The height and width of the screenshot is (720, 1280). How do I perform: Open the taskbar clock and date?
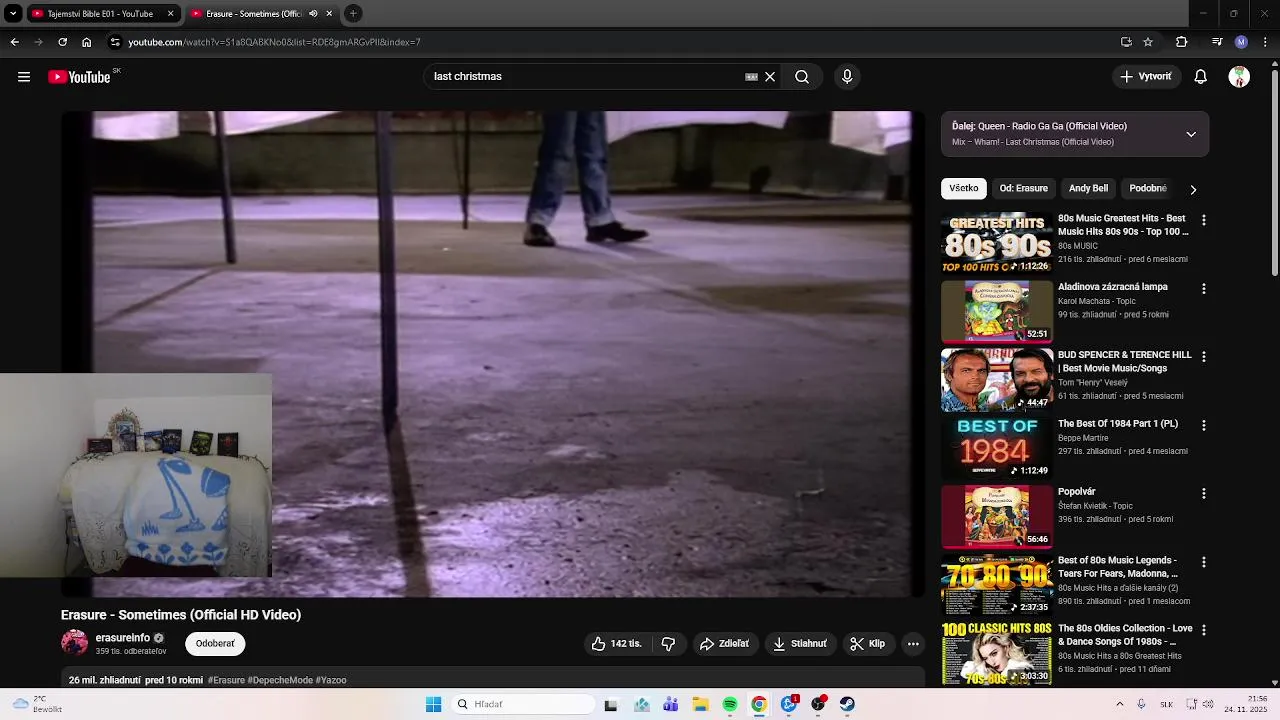coord(1246,704)
